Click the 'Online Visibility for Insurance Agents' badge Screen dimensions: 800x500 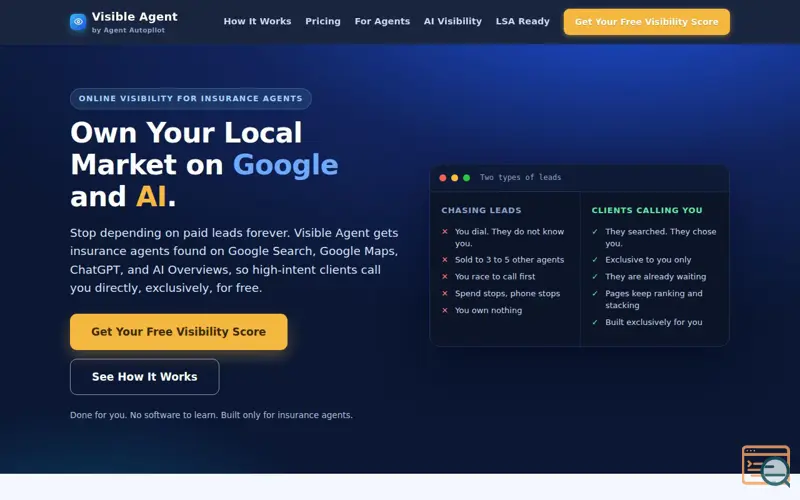point(191,98)
